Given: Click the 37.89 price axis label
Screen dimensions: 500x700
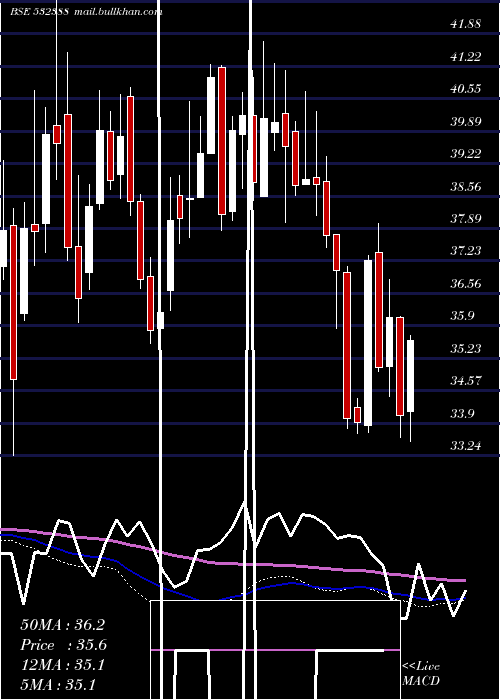Looking at the screenshot, I should (x=466, y=218).
